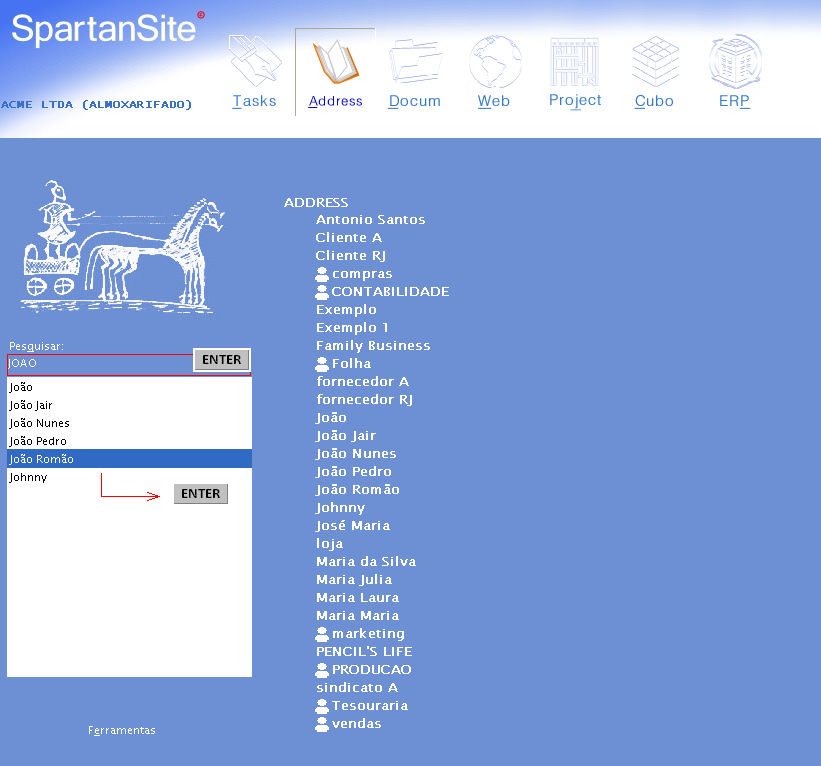The height and width of the screenshot is (766, 821).
Task: Open Exemplo 1 in the address list
Action: pos(352,328)
